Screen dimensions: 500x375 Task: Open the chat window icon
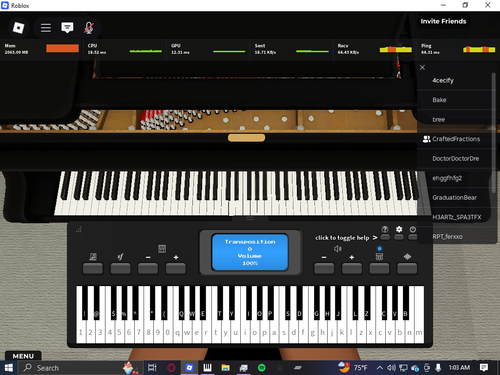pyautogui.click(x=67, y=28)
